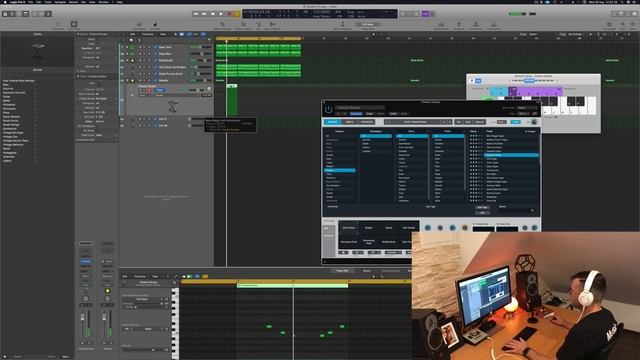The height and width of the screenshot is (360, 640).
Task: Click the Rewind transport button
Action: (x=196, y=13)
